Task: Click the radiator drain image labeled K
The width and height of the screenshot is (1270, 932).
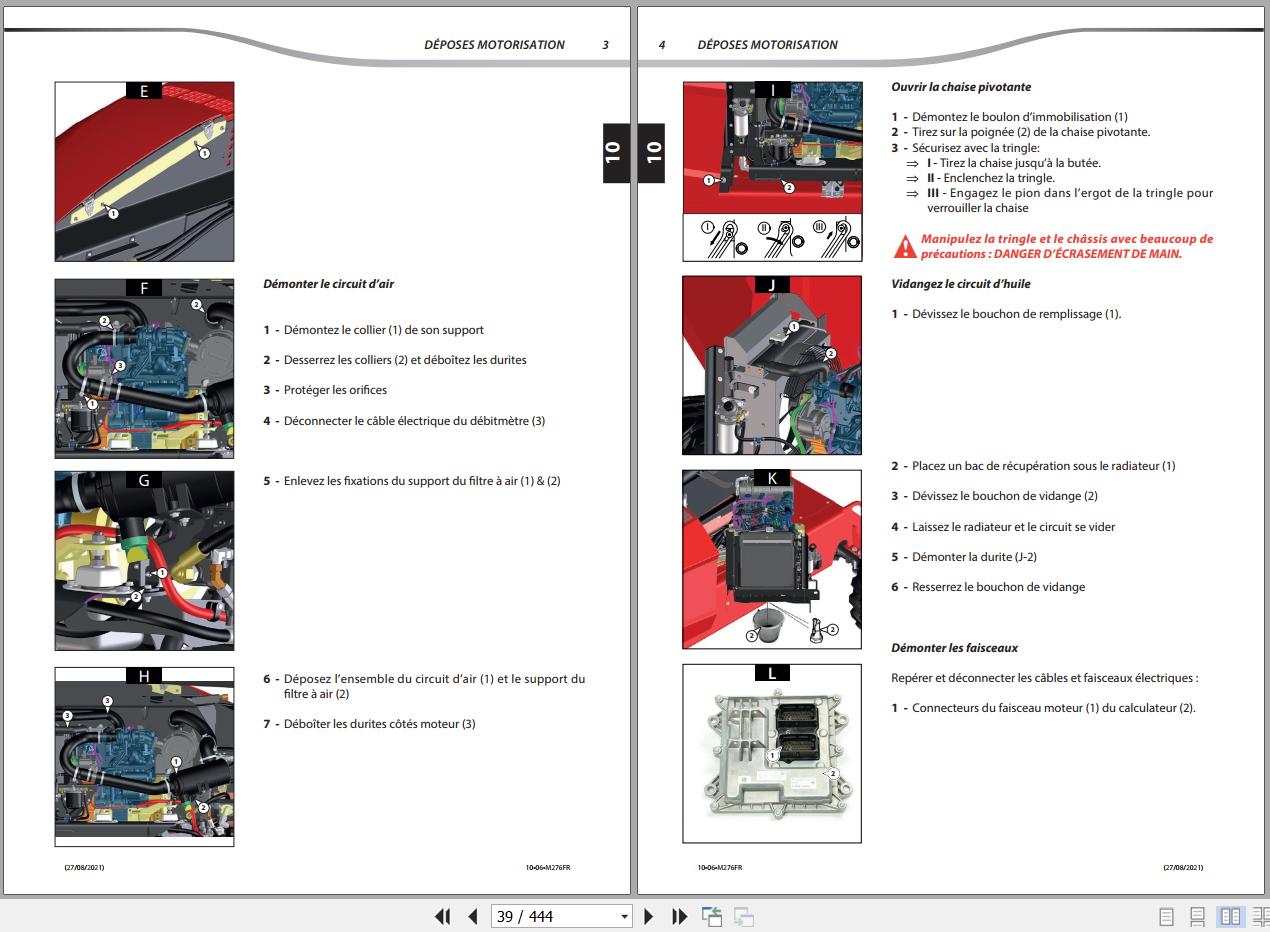Action: (771, 559)
